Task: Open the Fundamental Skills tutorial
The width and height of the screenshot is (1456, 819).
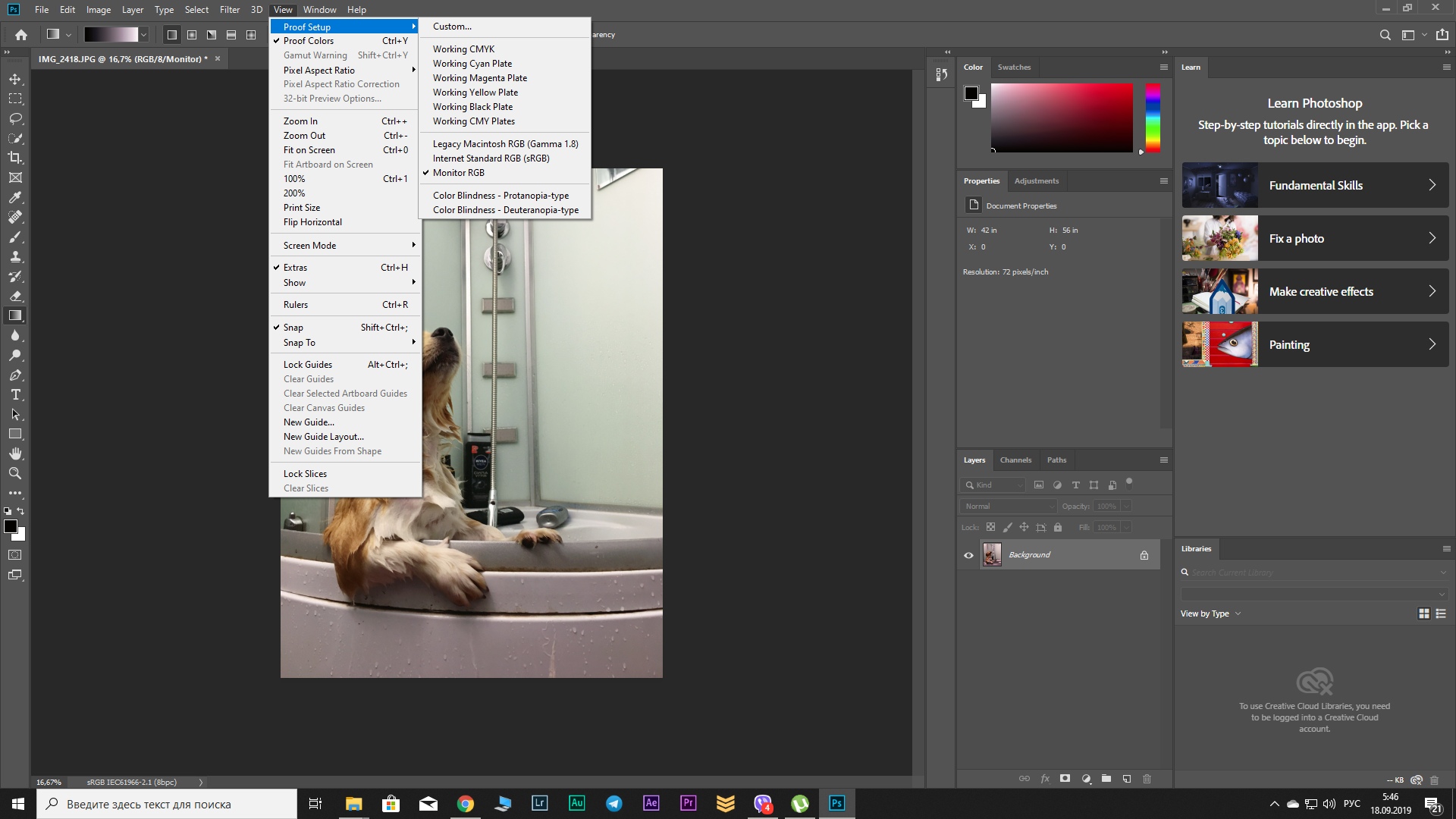Action: point(1314,184)
